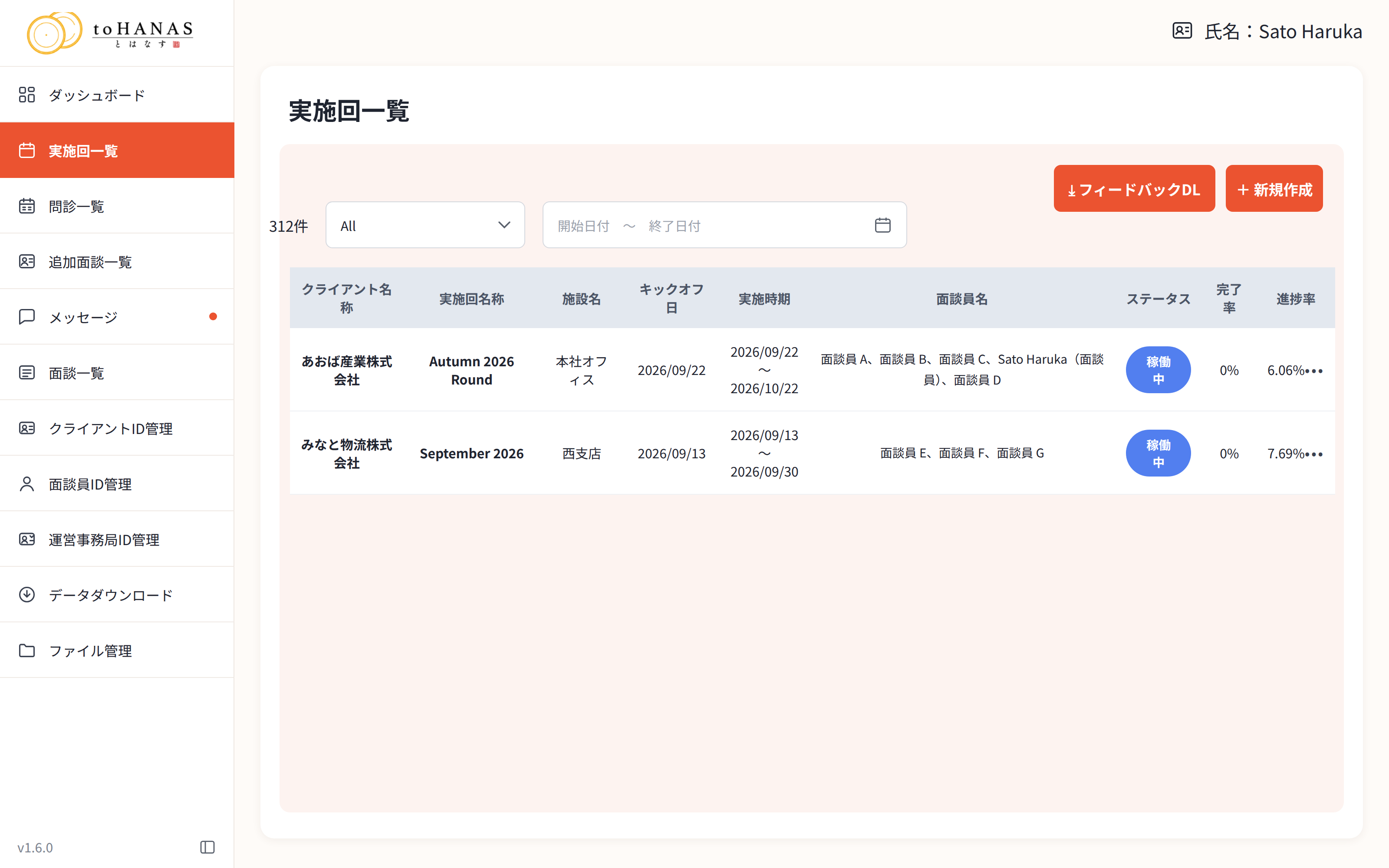Click the みなと物流株式会社 client name
This screenshot has height=868, width=1389.
(x=347, y=454)
